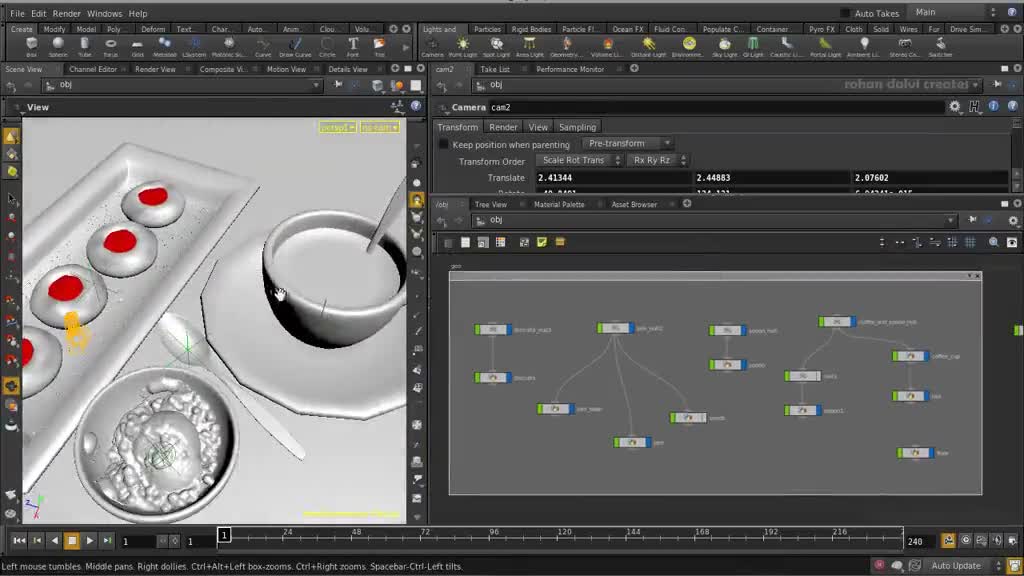Viewport: 1024px width, 576px height.
Task: Open the Rx Ry Rz rotation order dropdown
Action: coord(659,161)
